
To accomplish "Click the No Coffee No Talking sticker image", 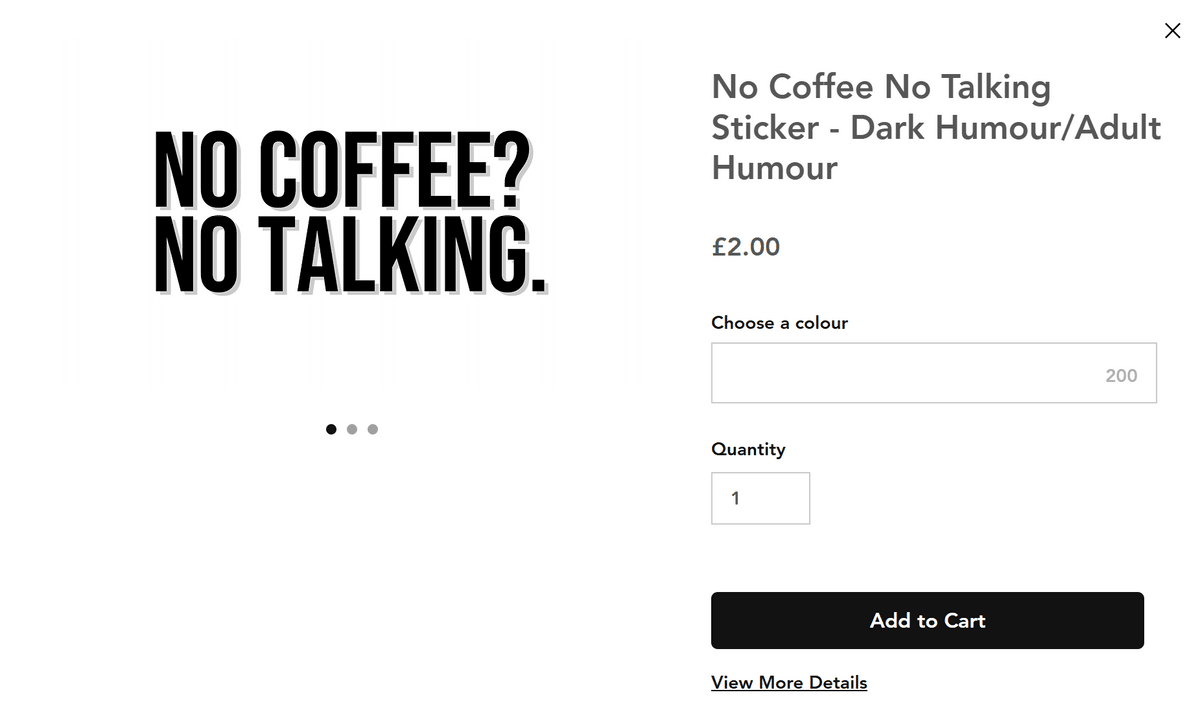I will (350, 214).
